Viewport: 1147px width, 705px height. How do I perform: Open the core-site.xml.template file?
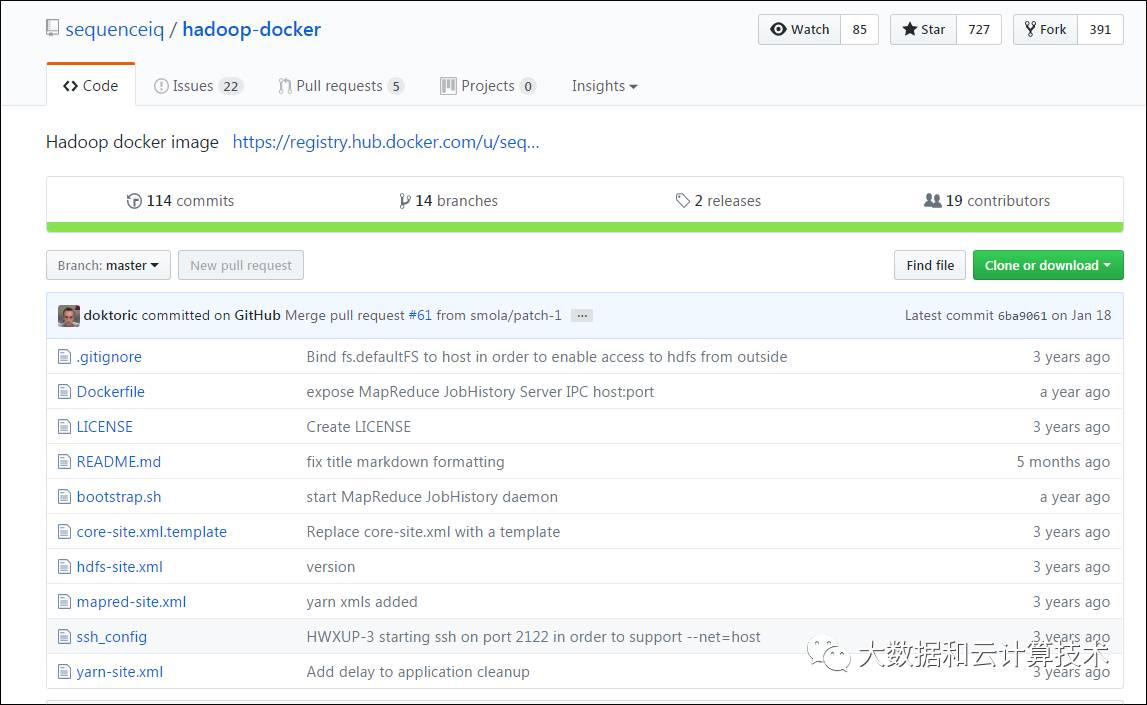[151, 532]
